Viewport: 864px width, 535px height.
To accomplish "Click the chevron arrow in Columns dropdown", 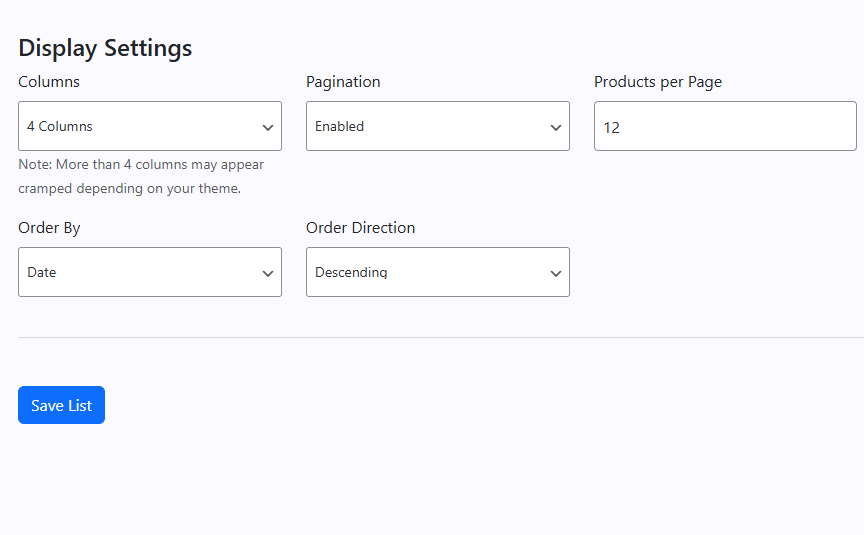I will point(268,128).
